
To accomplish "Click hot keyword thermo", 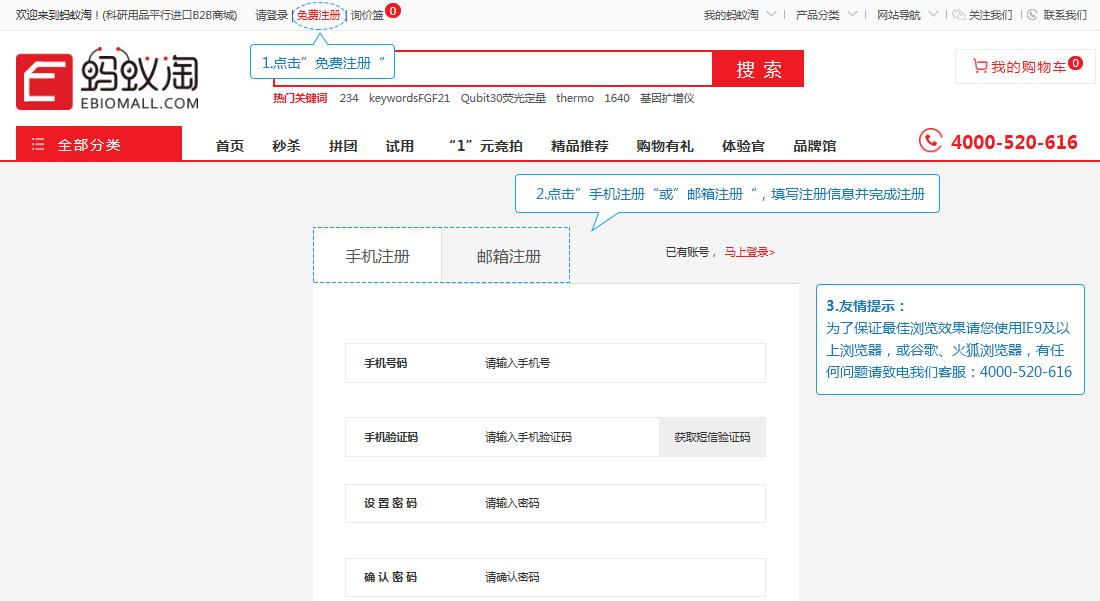I will coord(575,98).
